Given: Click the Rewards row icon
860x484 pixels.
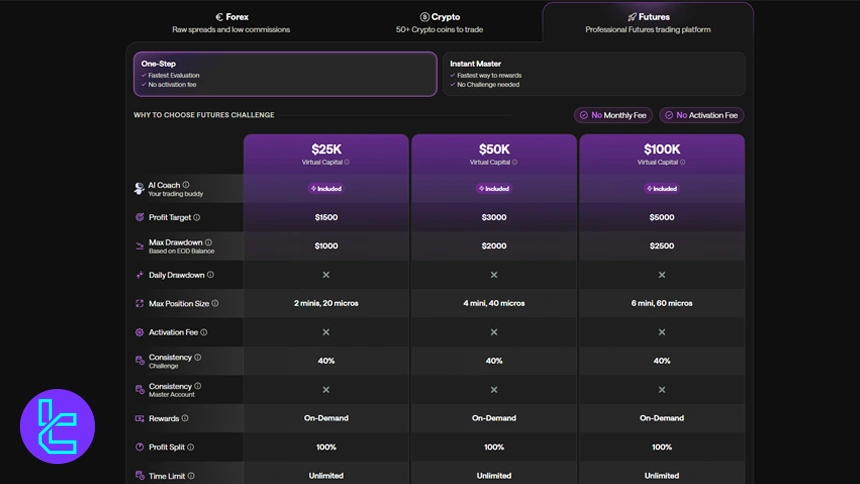Looking at the screenshot, I should [140, 418].
